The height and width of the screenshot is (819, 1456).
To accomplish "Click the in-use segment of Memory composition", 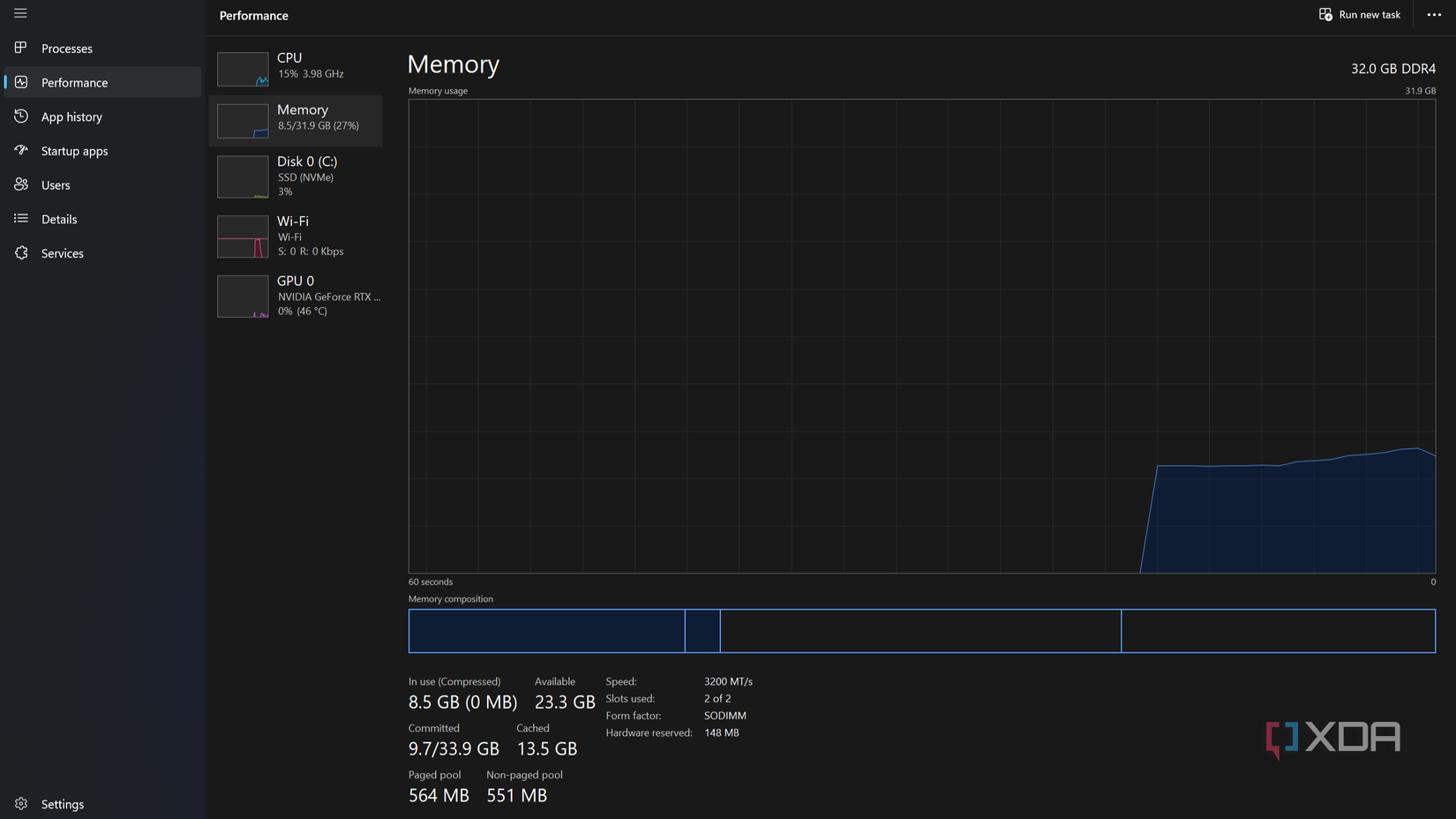I will point(546,631).
